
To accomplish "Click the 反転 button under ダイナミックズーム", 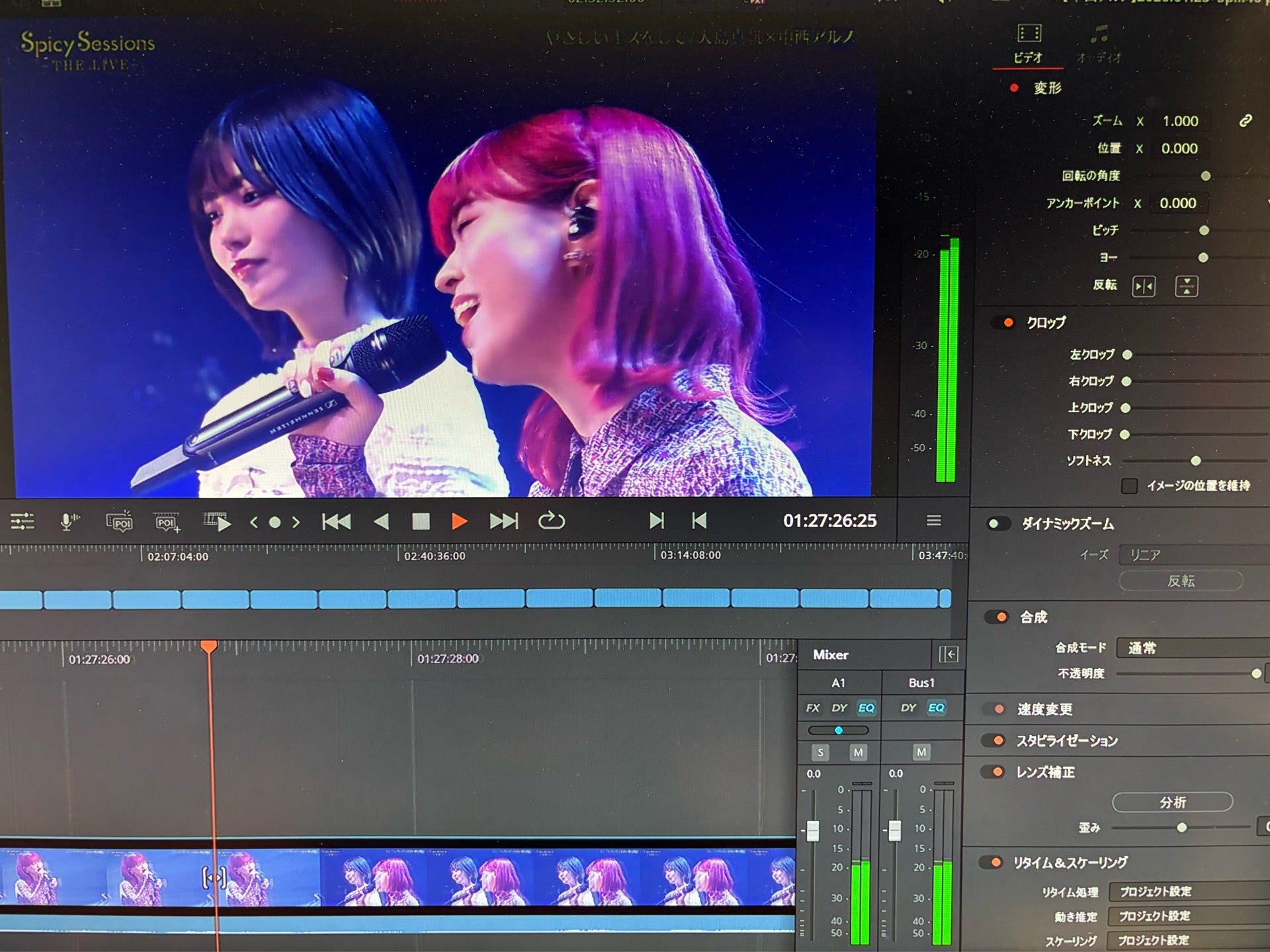I will (x=1181, y=581).
